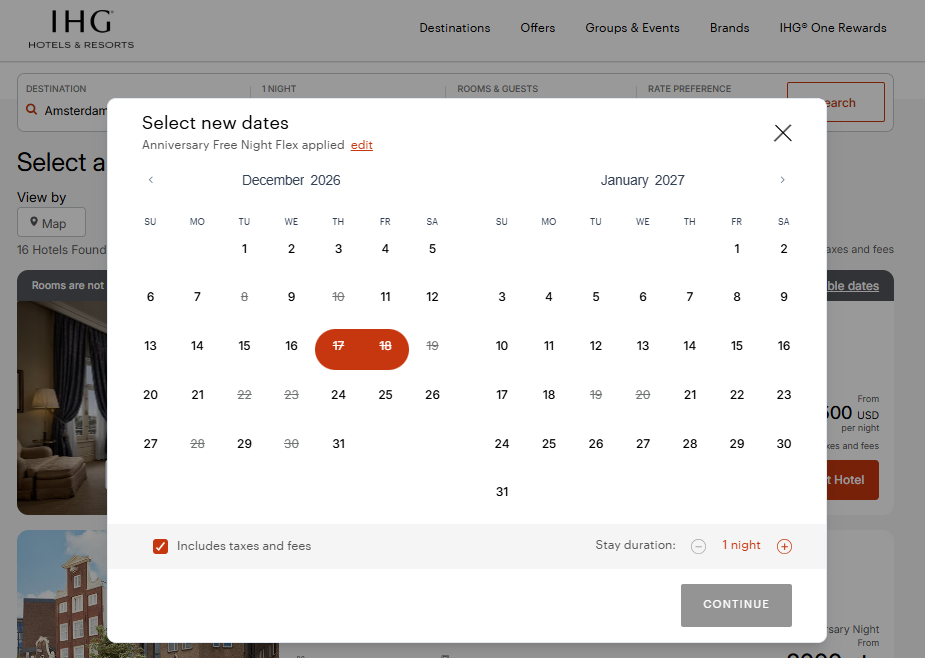925x658 pixels.
Task: Select December 29, 2026
Action: click(x=244, y=444)
